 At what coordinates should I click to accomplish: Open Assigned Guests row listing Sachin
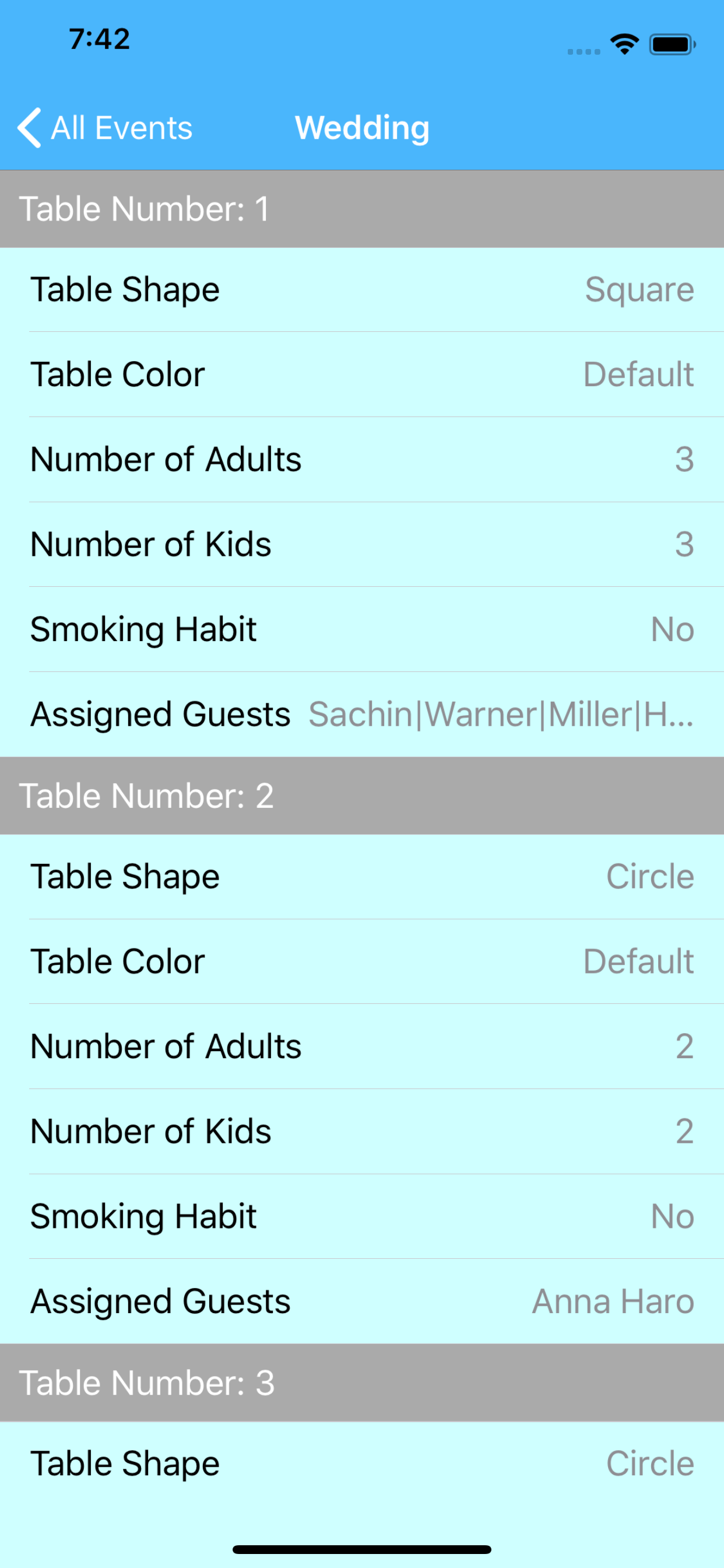(x=362, y=715)
